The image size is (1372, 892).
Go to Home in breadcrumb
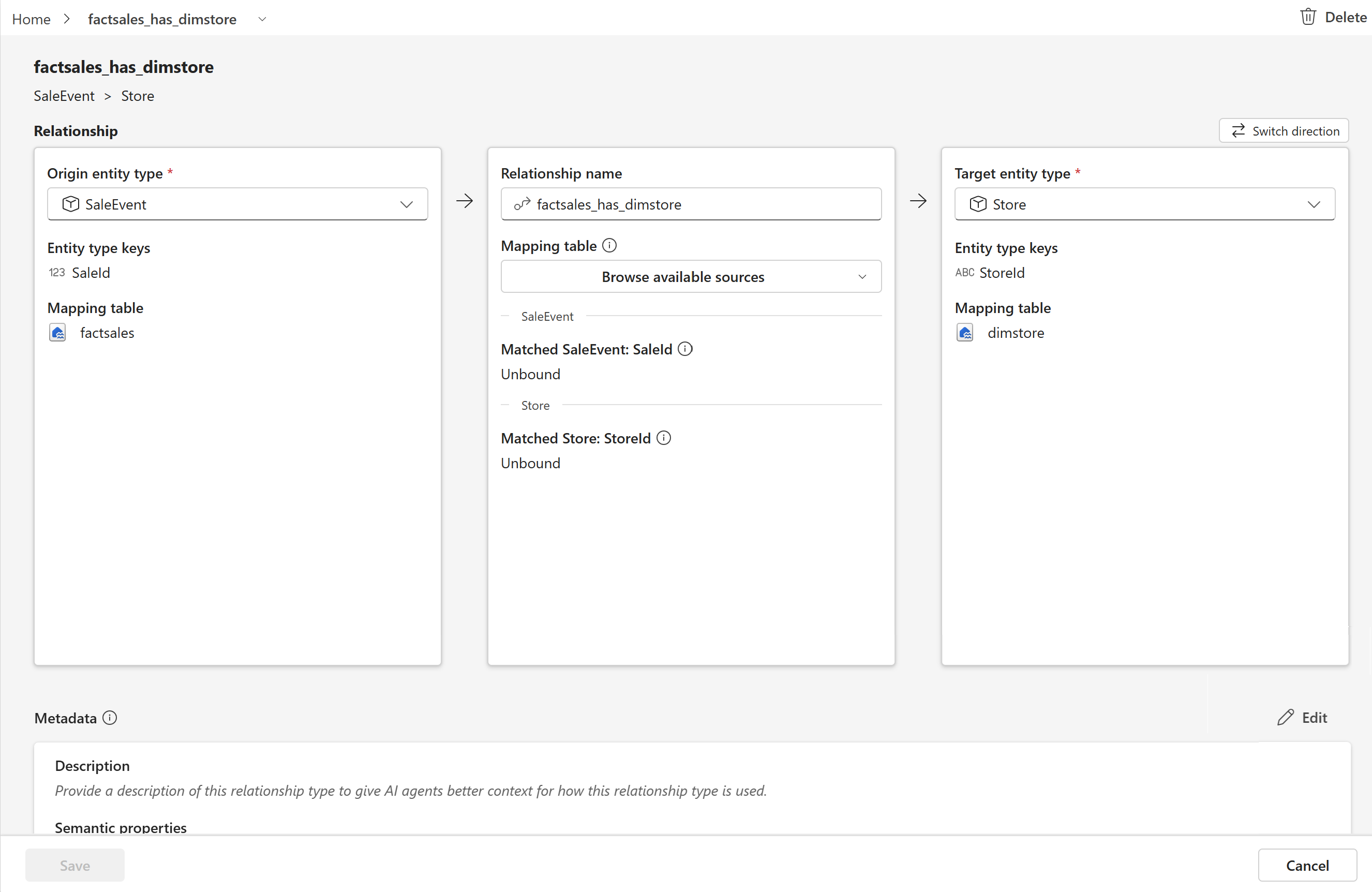(x=31, y=19)
